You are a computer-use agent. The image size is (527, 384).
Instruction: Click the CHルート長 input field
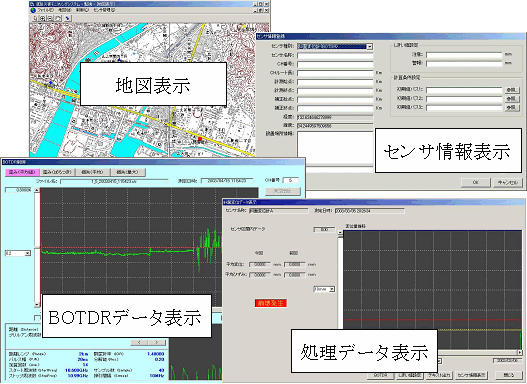point(335,73)
